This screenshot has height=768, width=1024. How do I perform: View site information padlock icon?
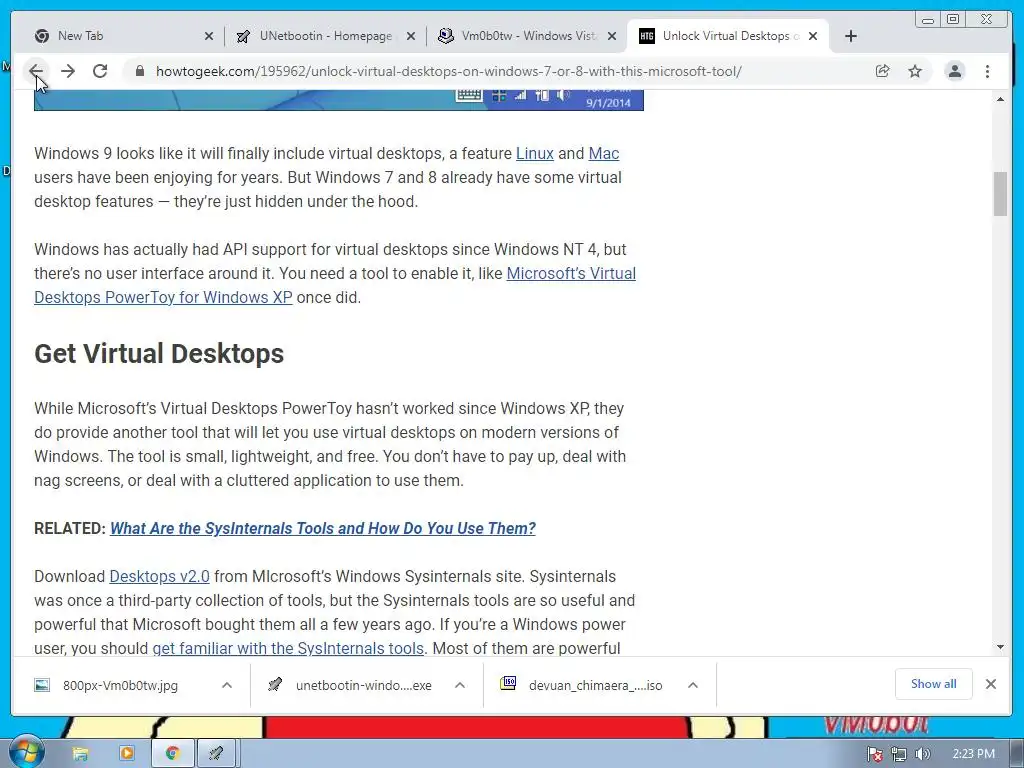[139, 71]
